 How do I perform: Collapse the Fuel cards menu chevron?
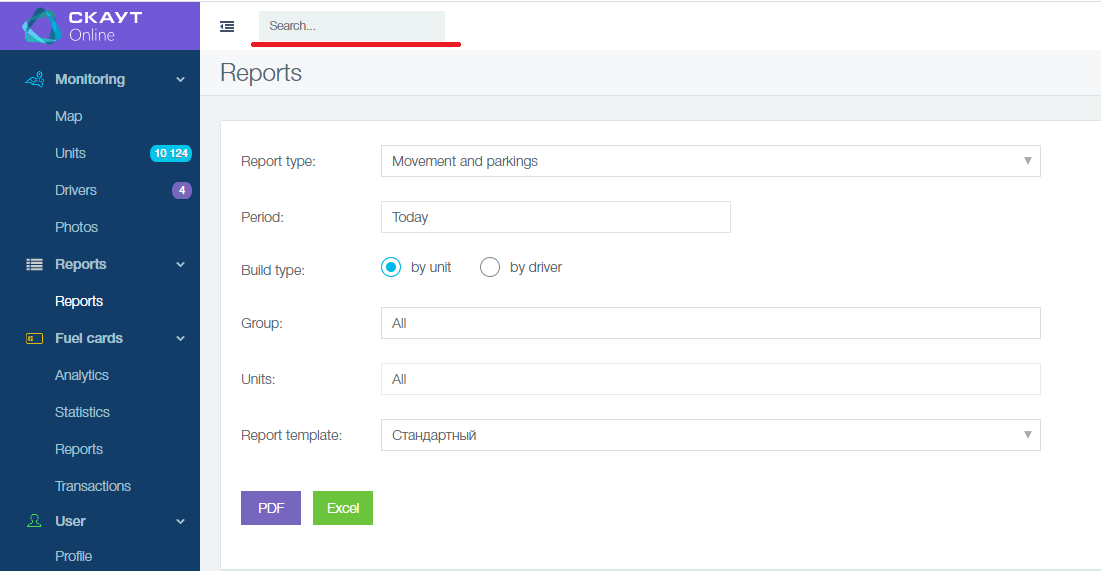(180, 339)
